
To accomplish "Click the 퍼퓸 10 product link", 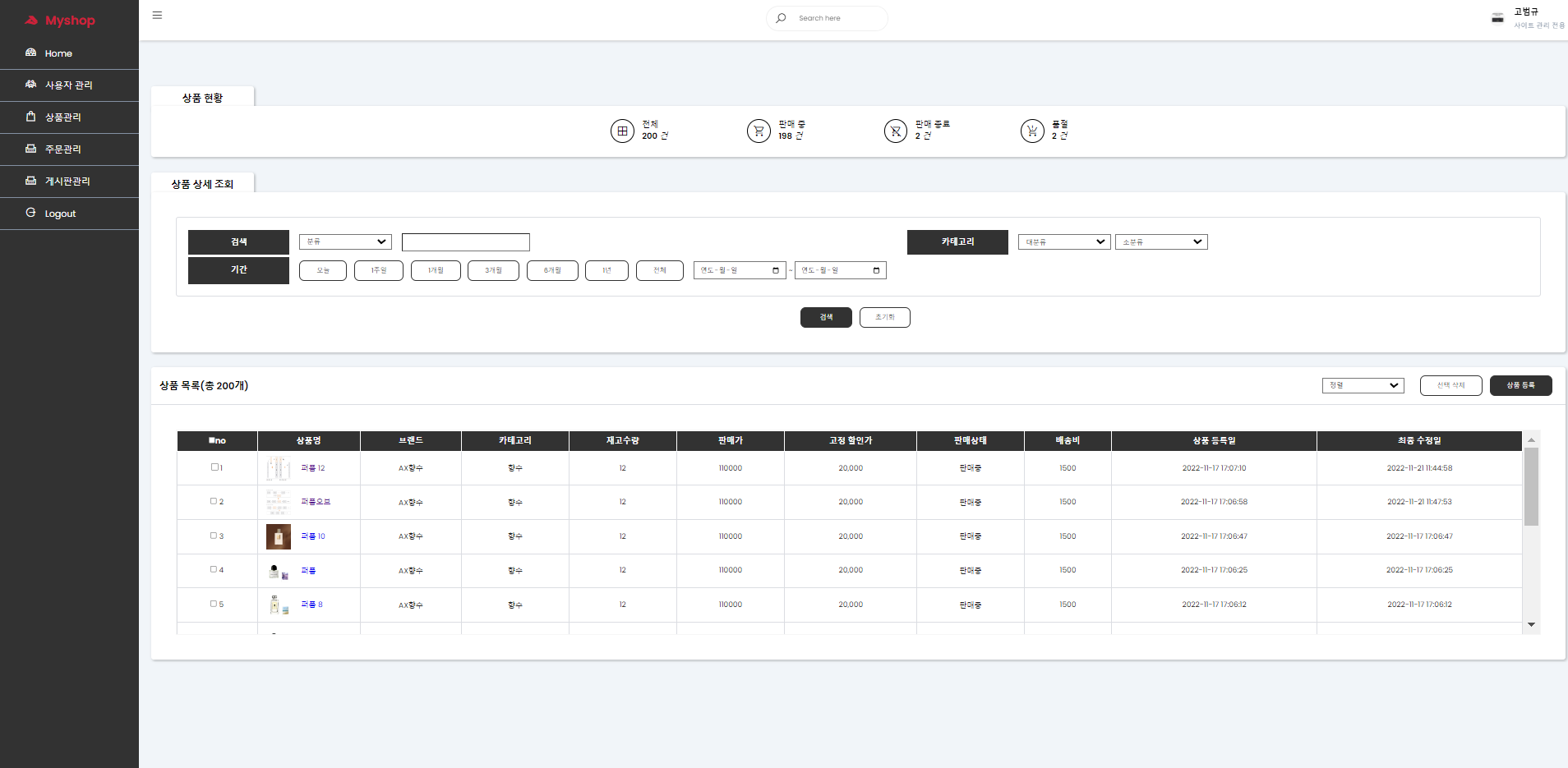I will [312, 536].
